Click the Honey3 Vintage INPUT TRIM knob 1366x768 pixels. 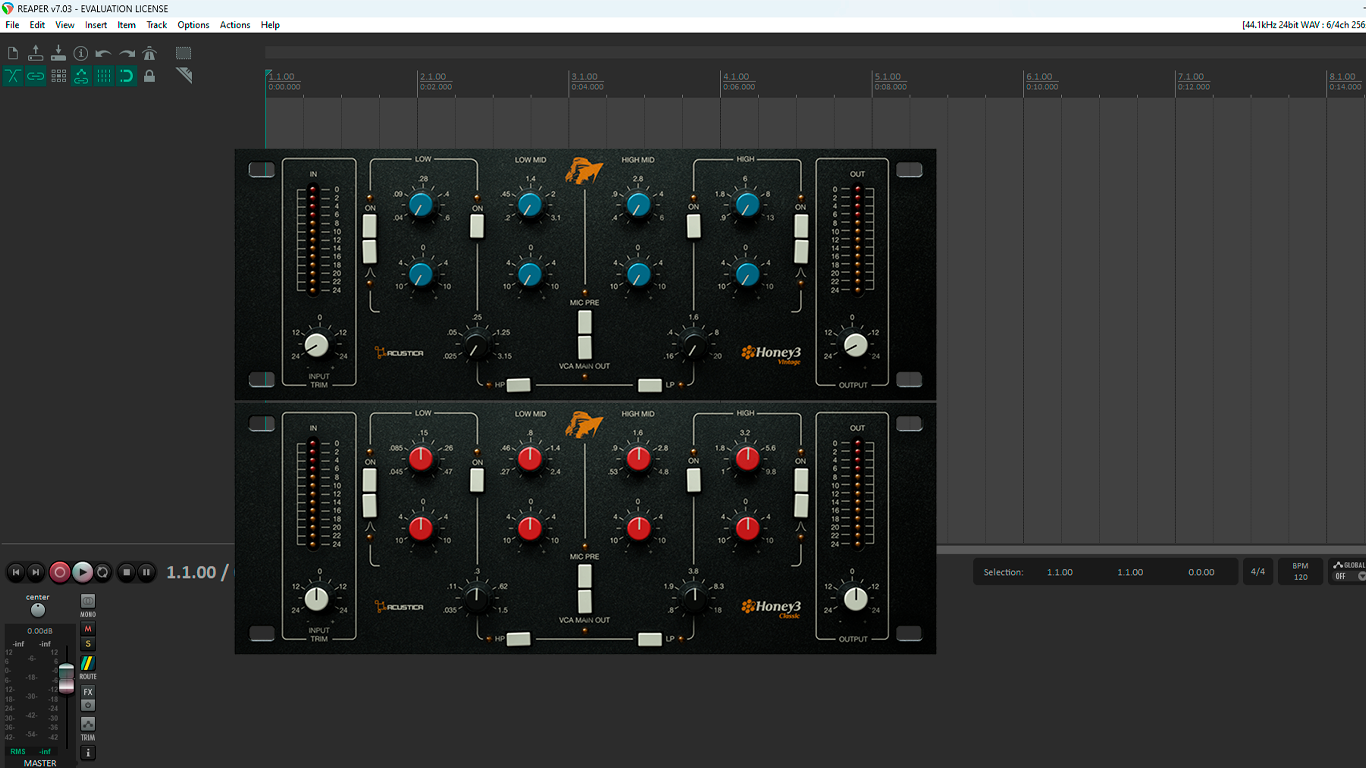pos(316,345)
